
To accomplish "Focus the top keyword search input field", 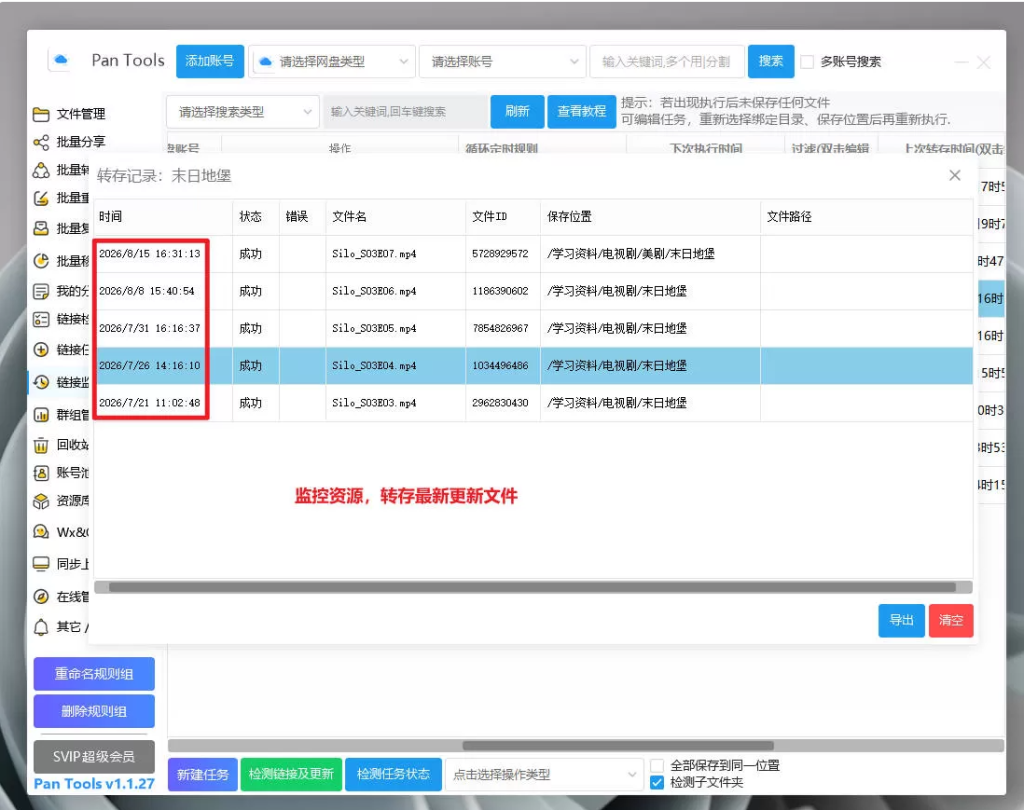I will 667,61.
